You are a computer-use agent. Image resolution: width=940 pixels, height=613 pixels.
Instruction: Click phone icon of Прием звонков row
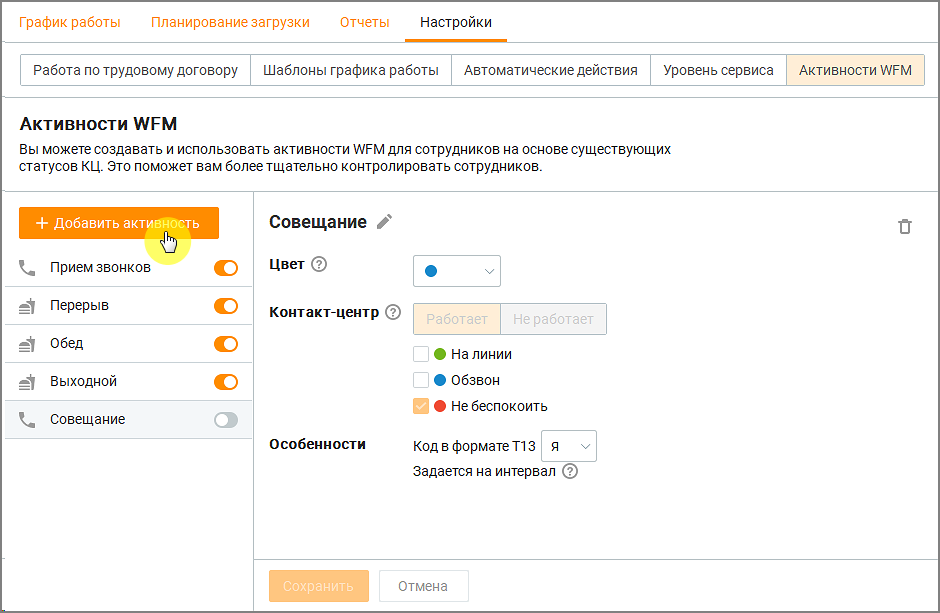click(27, 268)
